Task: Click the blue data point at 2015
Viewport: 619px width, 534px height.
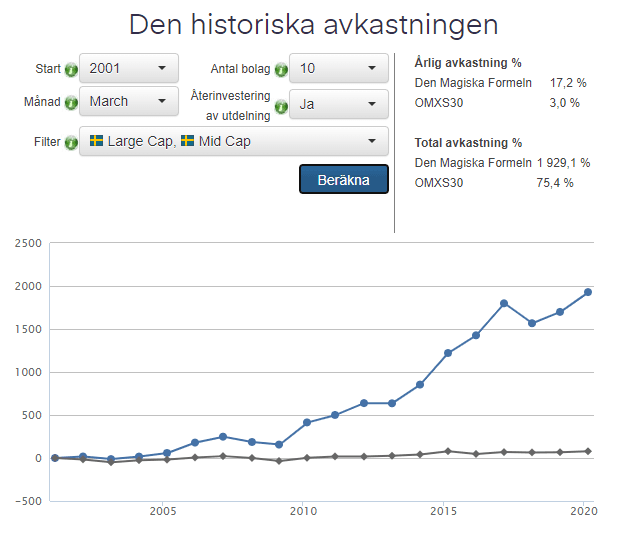Action: pos(448,353)
